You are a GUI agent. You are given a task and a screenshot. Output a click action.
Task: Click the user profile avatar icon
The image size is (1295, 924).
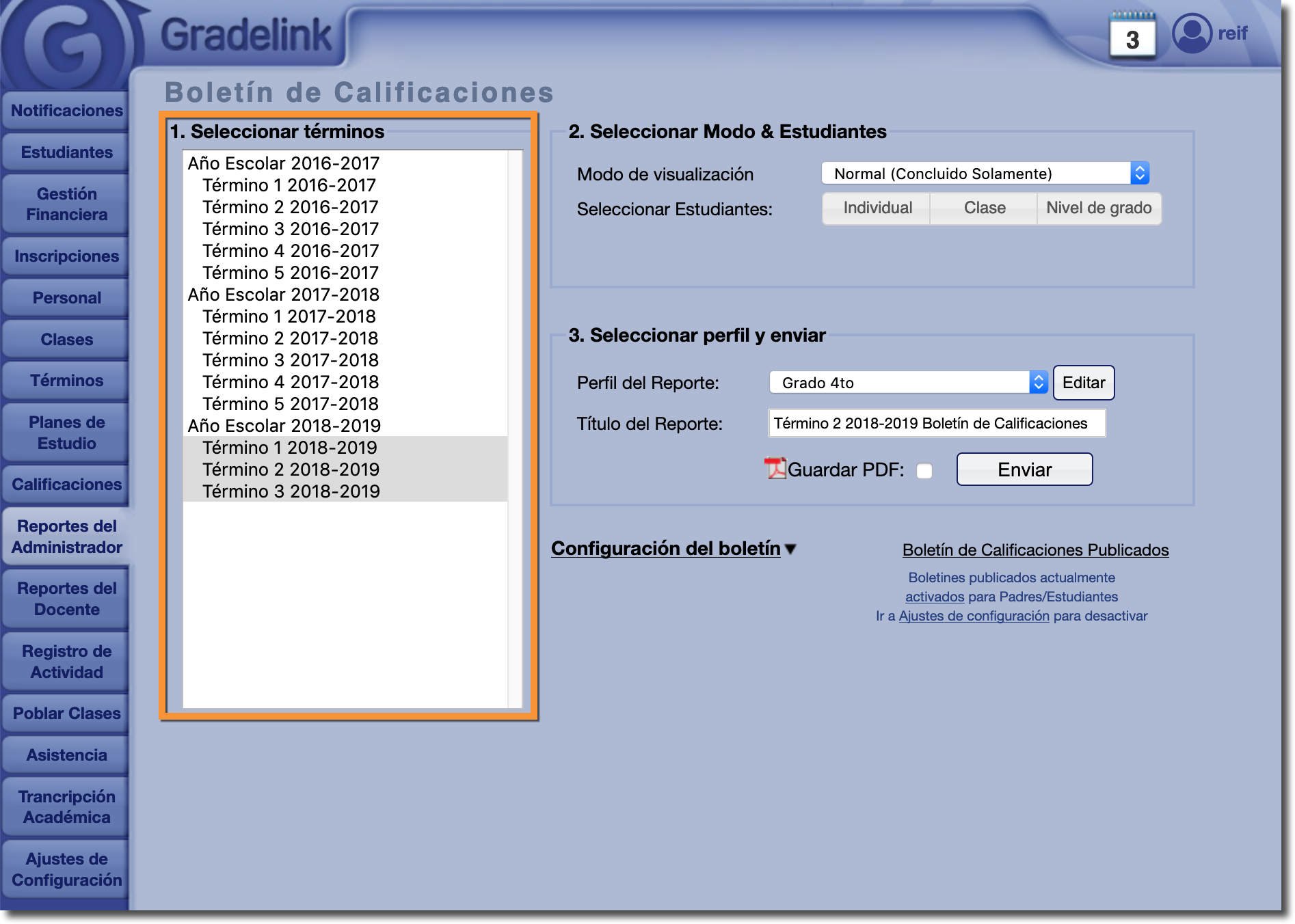1192,33
